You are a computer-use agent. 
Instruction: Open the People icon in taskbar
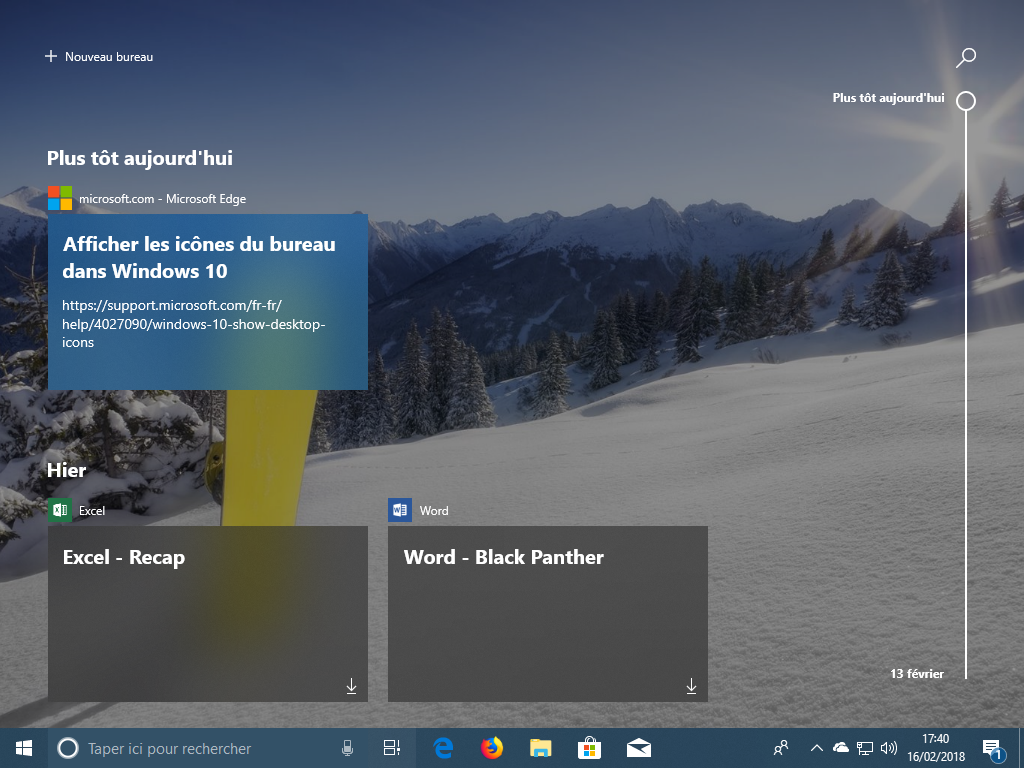[781, 748]
